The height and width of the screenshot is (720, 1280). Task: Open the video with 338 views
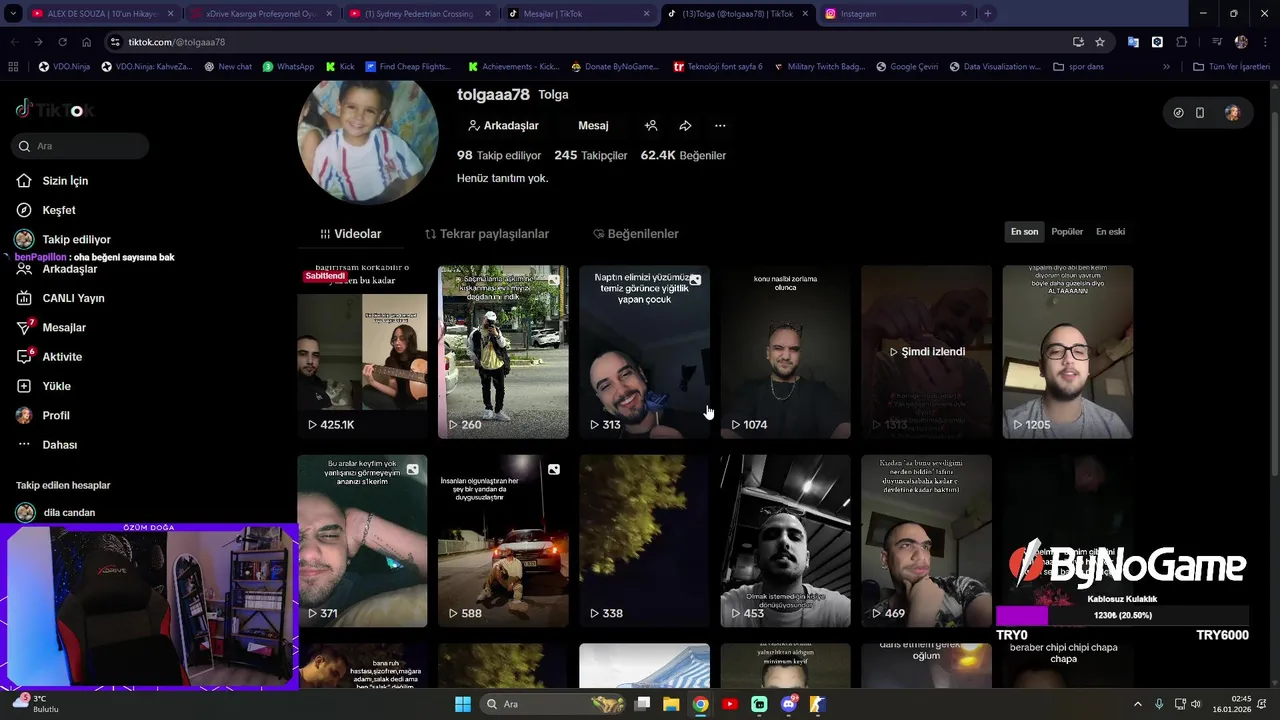tap(644, 541)
